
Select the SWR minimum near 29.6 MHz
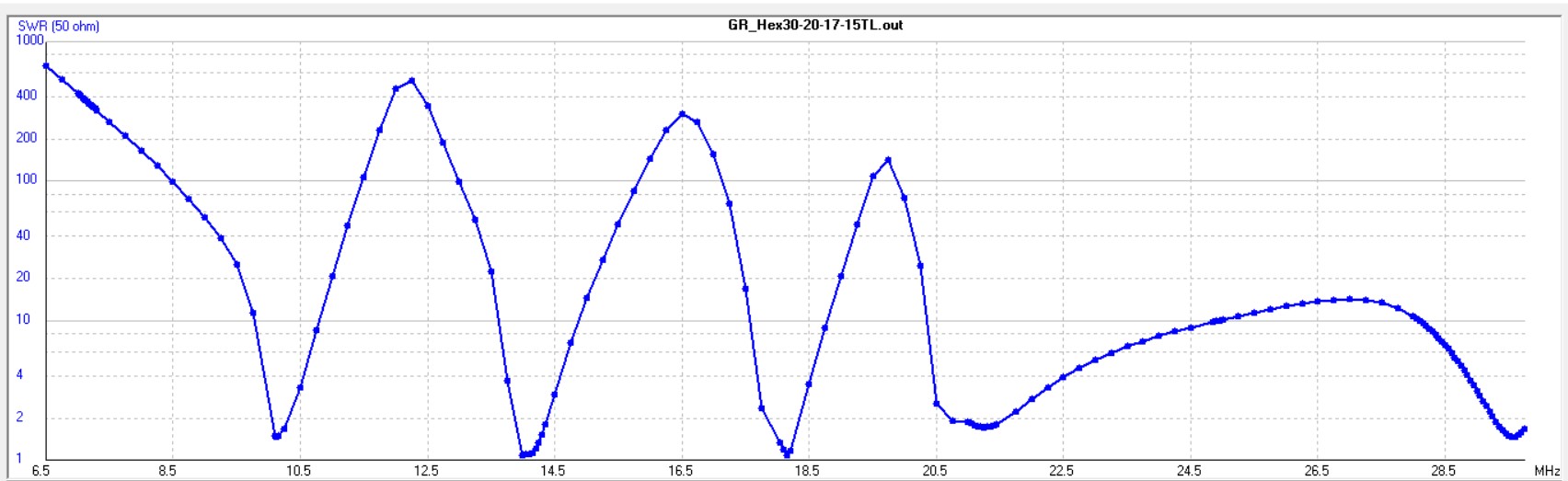click(x=1512, y=436)
